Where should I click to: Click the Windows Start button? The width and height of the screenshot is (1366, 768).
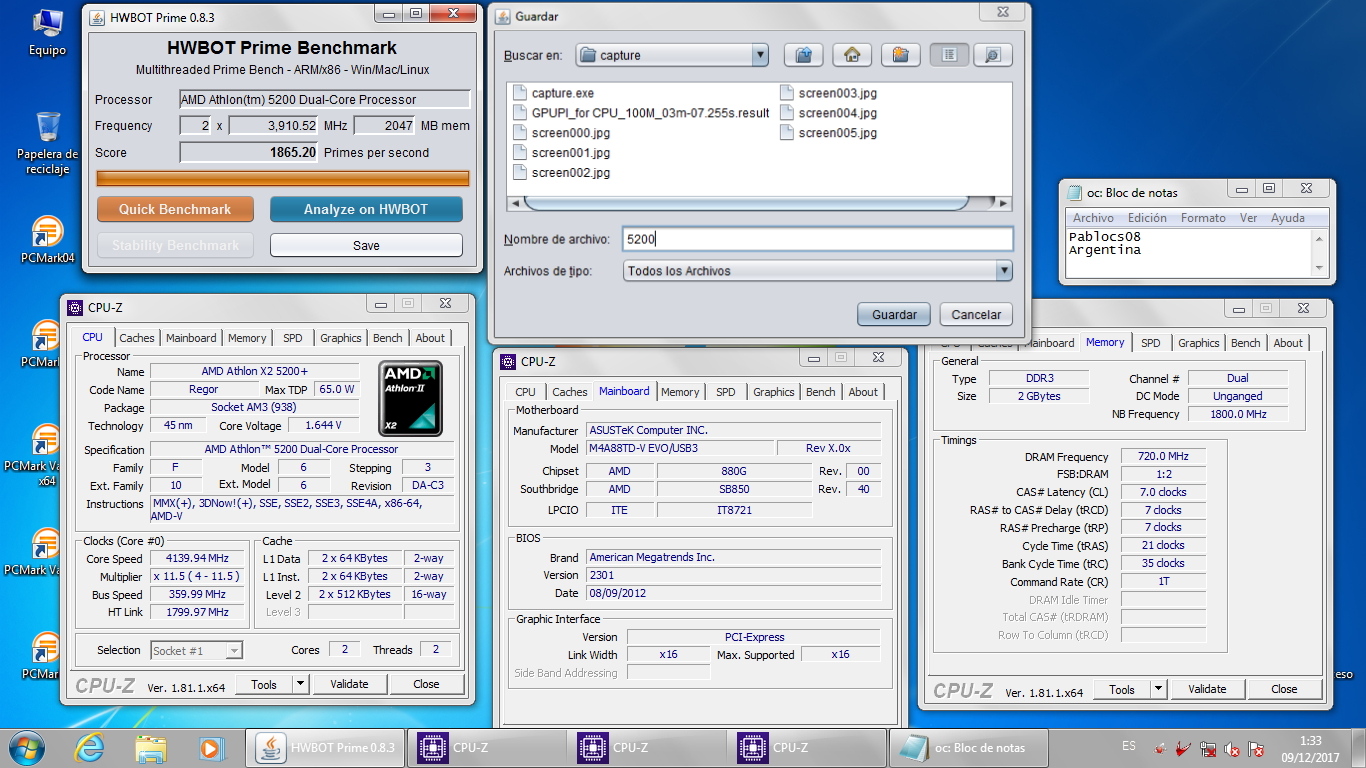(x=27, y=747)
